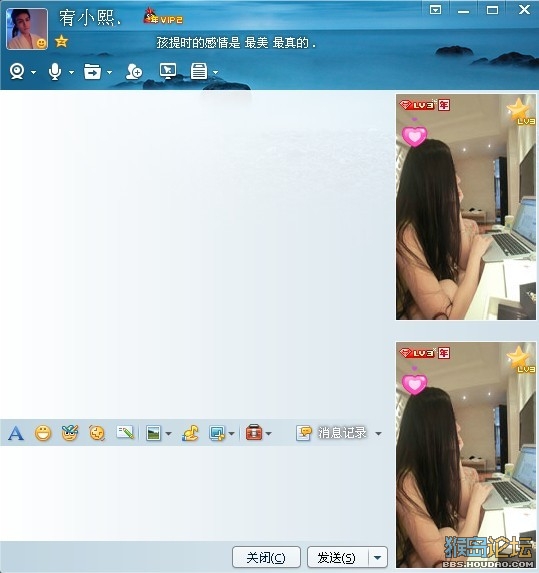The image size is (539, 573).
Task: Click the 发送(S) send button
Action: pyautogui.click(x=337, y=558)
